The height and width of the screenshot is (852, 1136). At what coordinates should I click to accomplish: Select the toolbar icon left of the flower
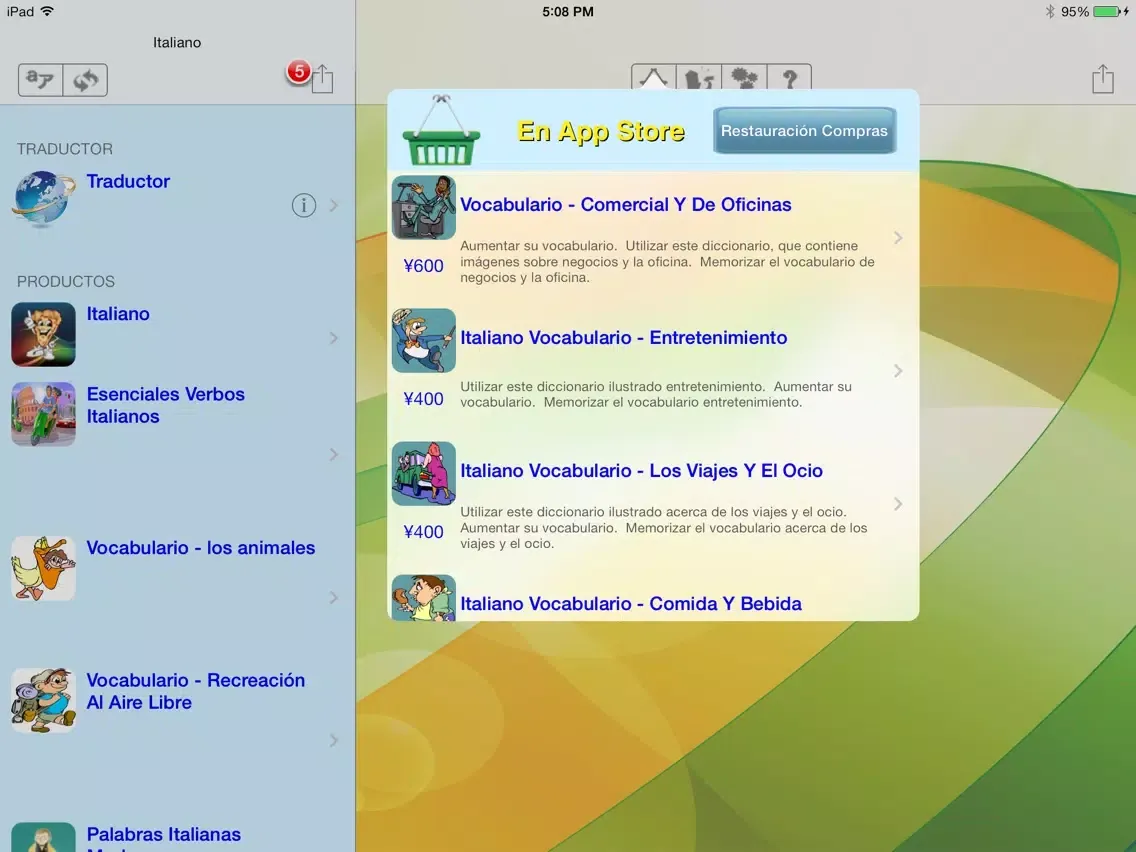(x=698, y=78)
